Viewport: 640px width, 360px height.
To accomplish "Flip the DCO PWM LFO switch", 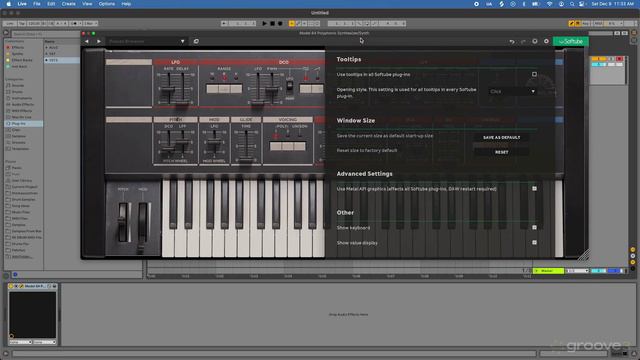I will point(289,86).
